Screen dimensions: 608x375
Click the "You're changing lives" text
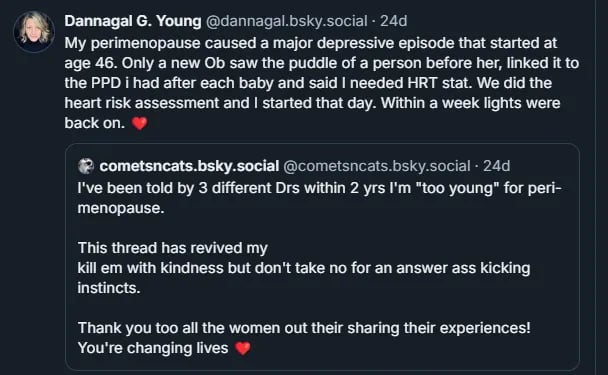[153, 348]
